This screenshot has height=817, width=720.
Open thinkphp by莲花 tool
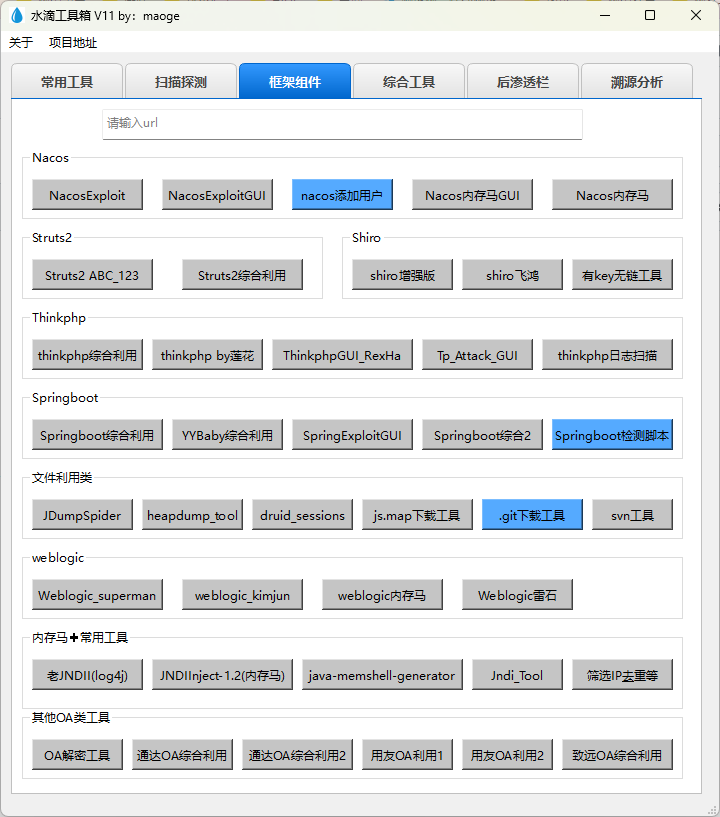[x=207, y=355]
